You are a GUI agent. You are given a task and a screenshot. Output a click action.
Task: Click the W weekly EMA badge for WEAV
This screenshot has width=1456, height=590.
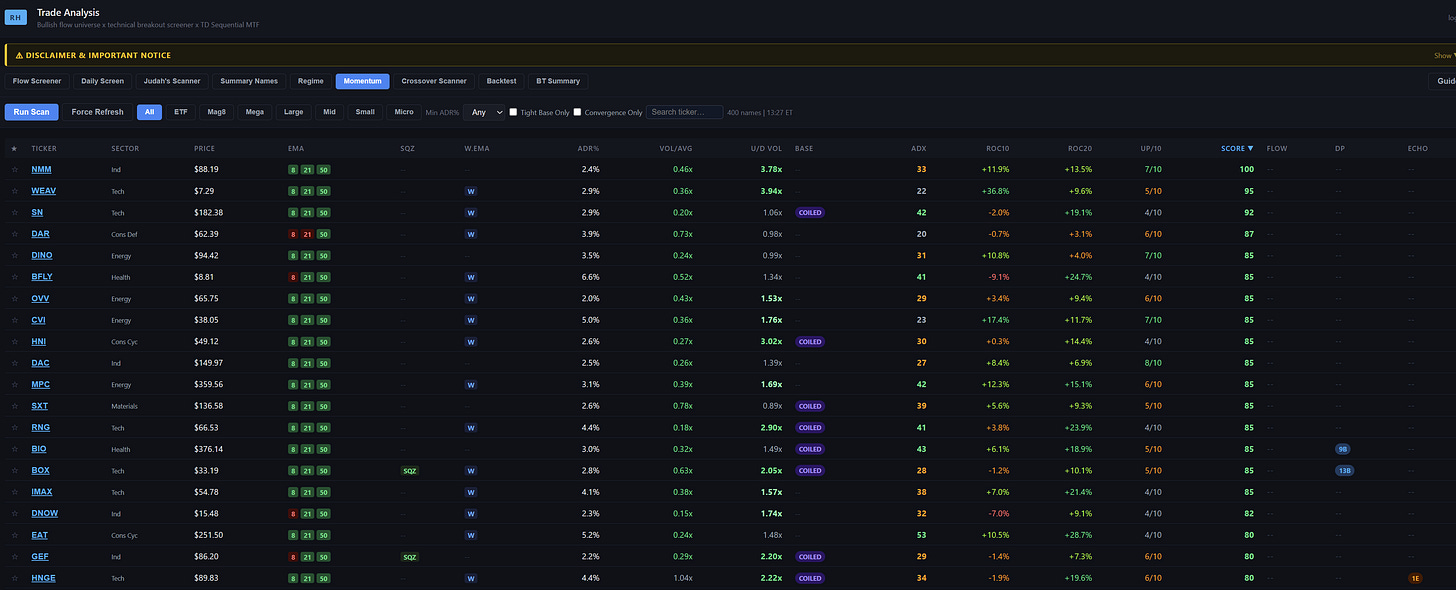(x=471, y=191)
